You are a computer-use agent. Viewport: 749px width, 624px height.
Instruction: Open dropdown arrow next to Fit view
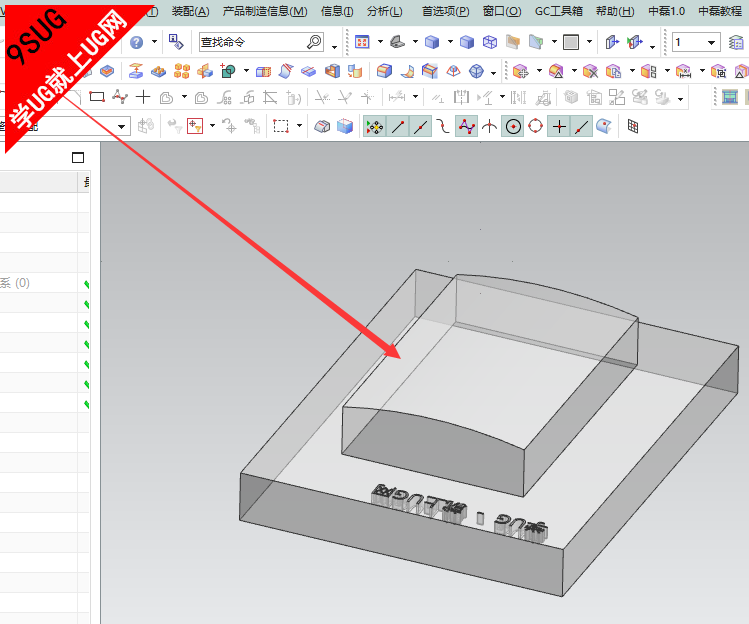coord(380,42)
